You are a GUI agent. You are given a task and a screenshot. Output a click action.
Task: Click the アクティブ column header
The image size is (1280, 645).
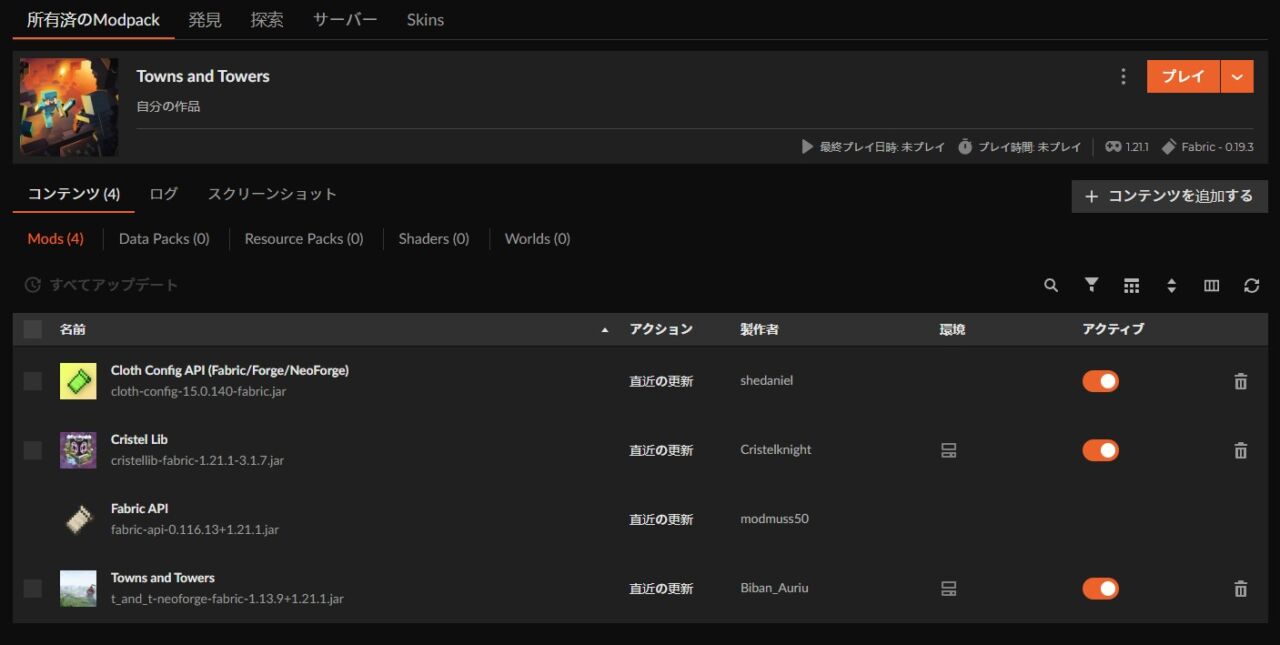click(x=1113, y=329)
